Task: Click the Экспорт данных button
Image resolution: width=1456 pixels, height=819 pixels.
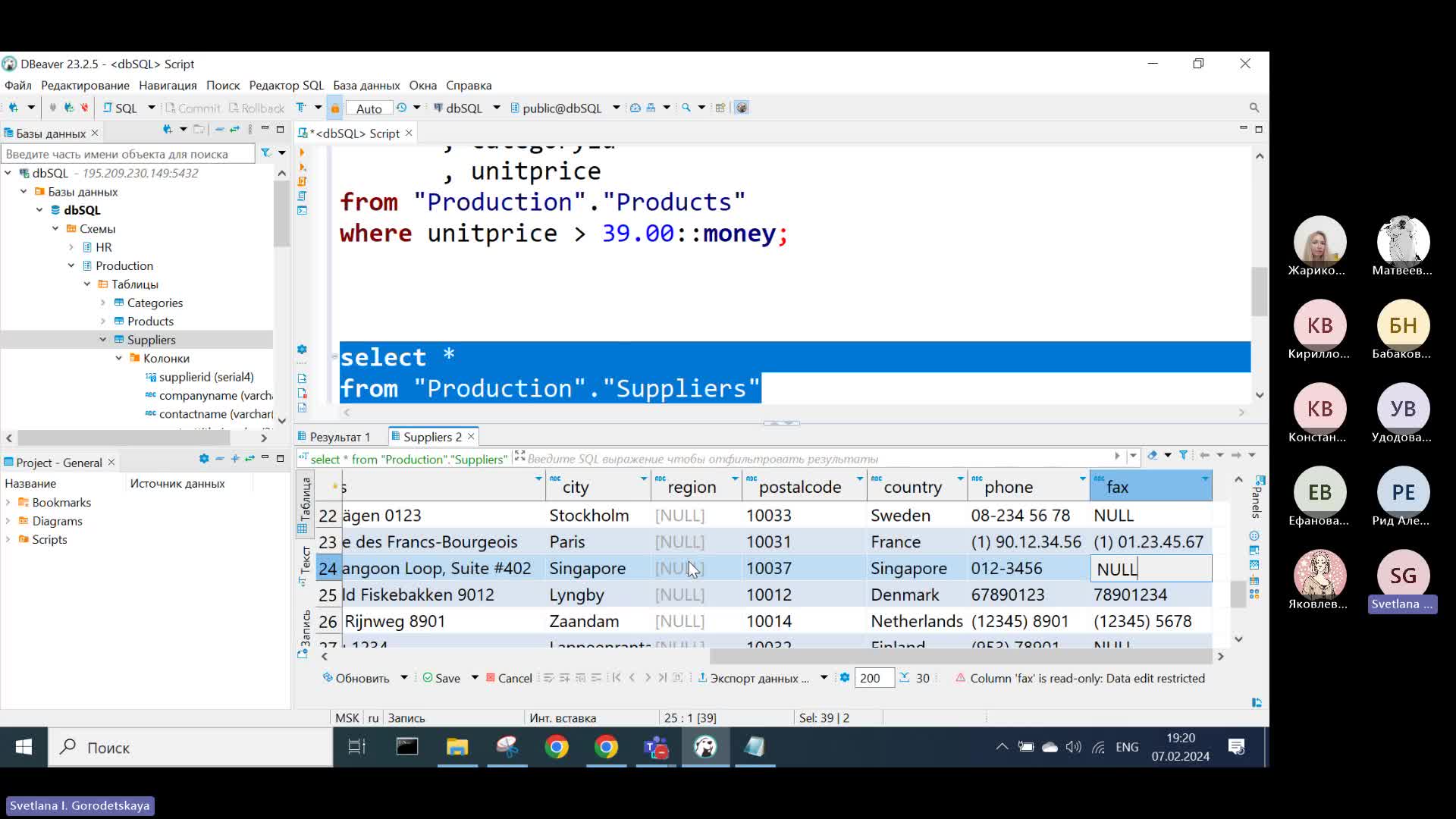Action: pos(753,678)
